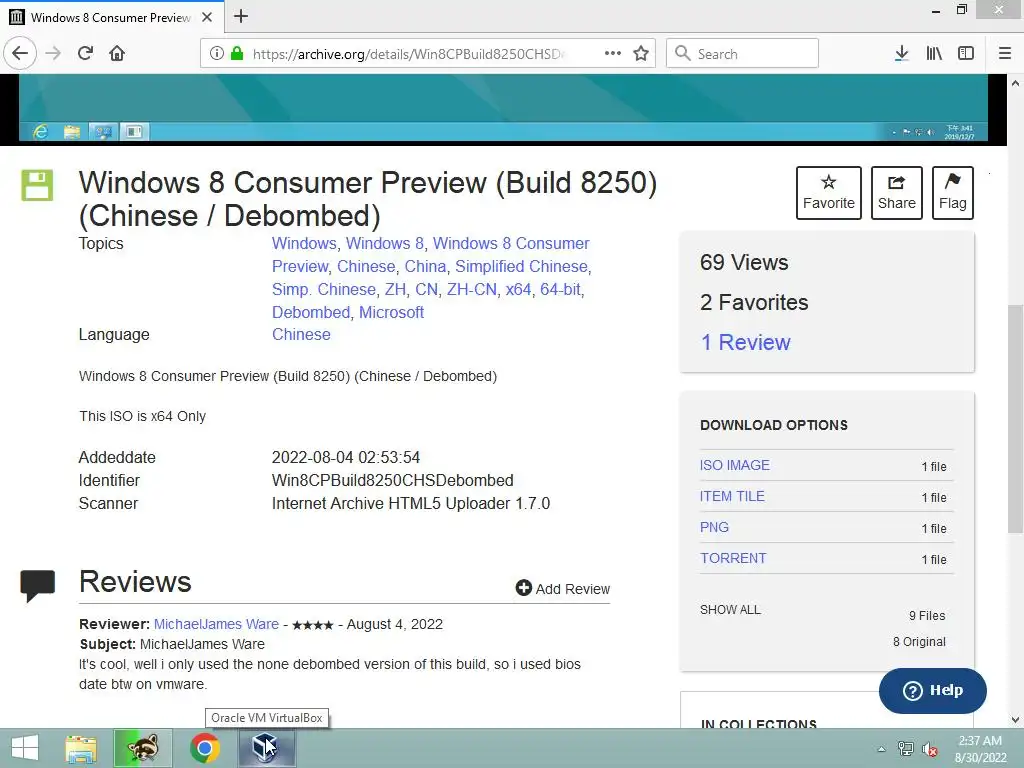This screenshot has height=768, width=1024.
Task: Jump to the 1 Review link
Action: 745,342
